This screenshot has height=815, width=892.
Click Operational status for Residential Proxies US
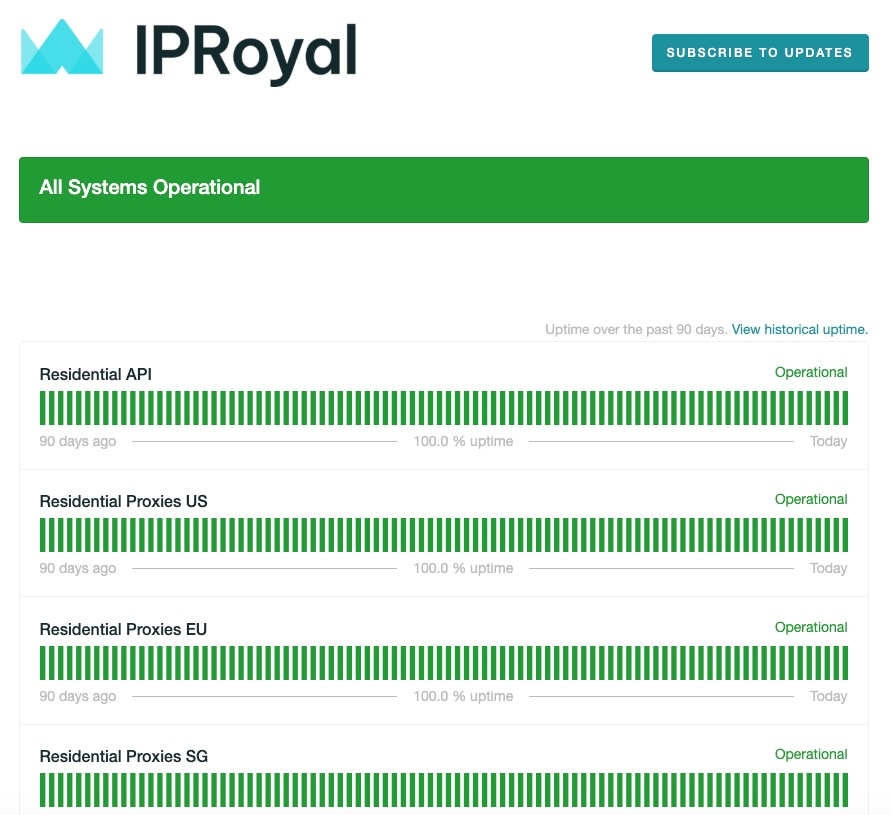pos(810,499)
